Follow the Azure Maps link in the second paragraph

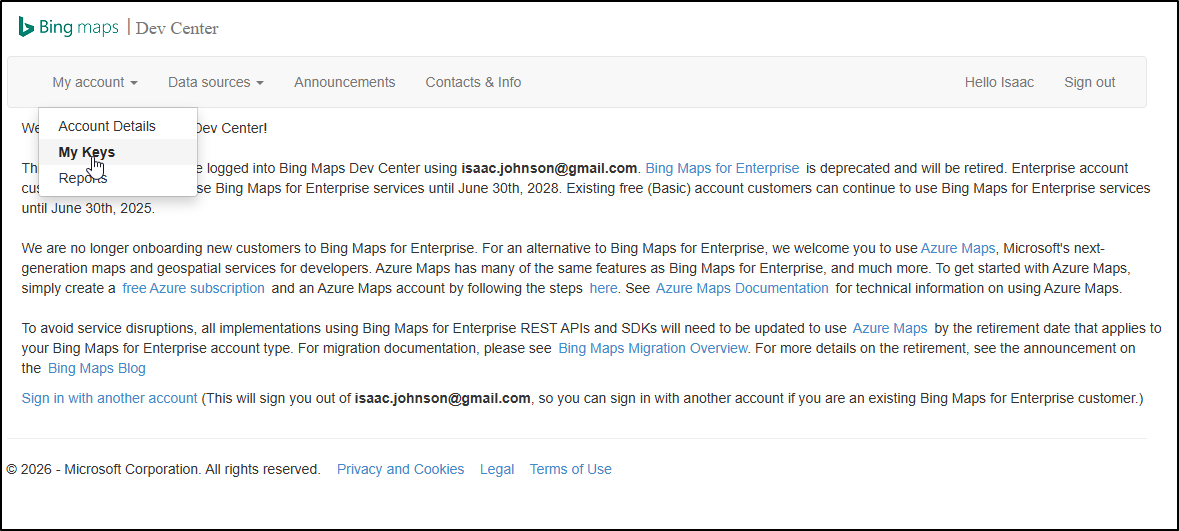(x=958, y=248)
